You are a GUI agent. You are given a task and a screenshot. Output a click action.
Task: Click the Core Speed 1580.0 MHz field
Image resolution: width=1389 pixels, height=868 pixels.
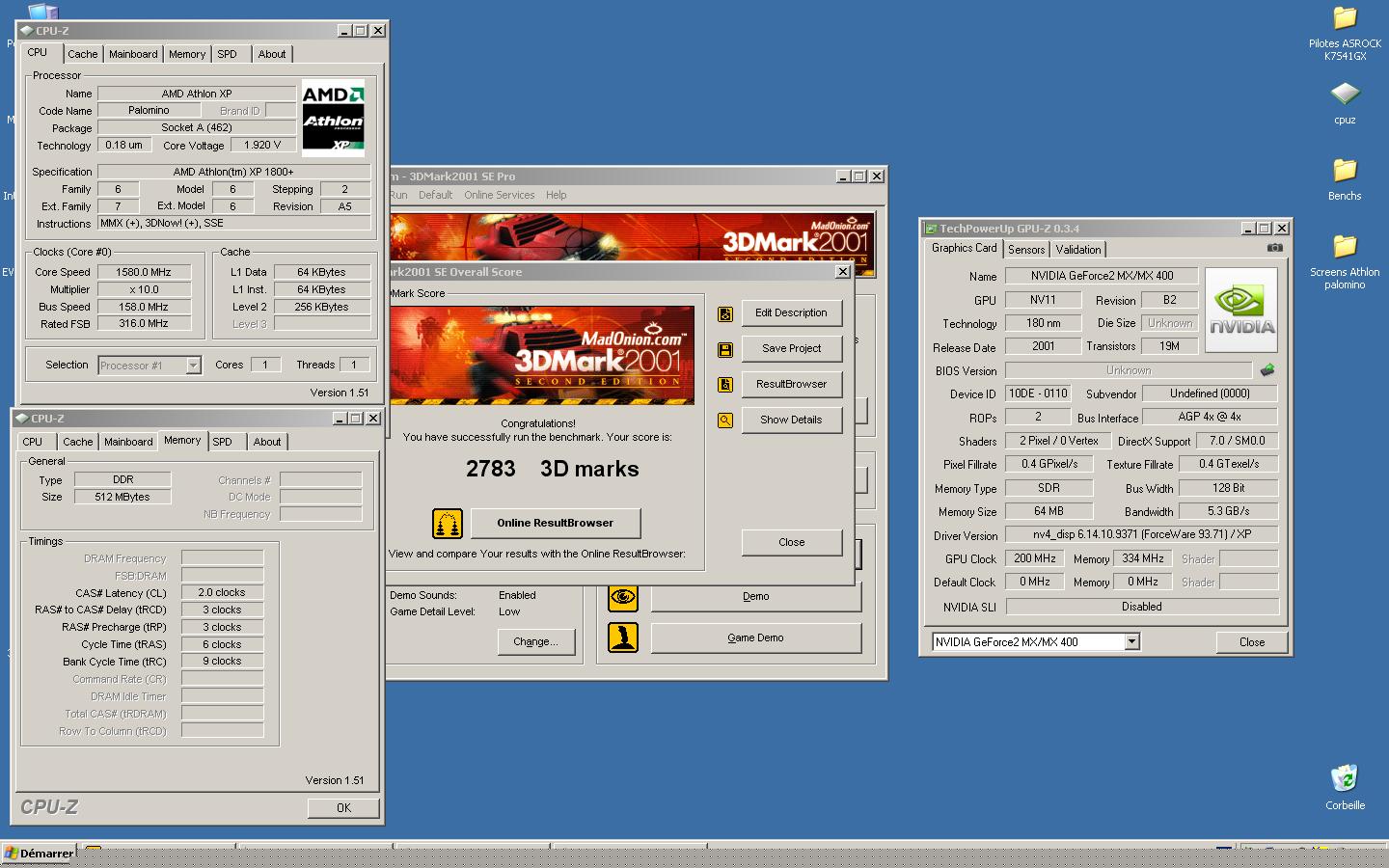coord(144,272)
